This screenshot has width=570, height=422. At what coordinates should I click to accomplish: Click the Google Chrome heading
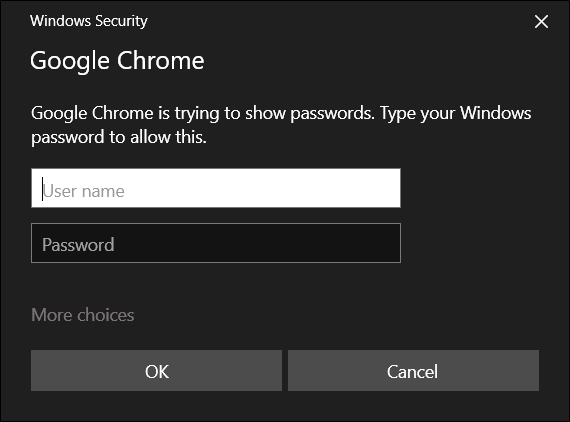coord(117,61)
